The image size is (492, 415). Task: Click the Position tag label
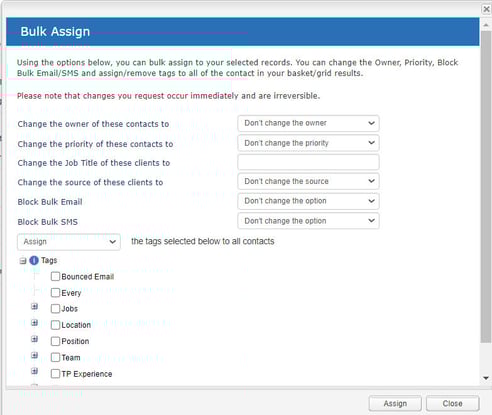tap(75, 341)
